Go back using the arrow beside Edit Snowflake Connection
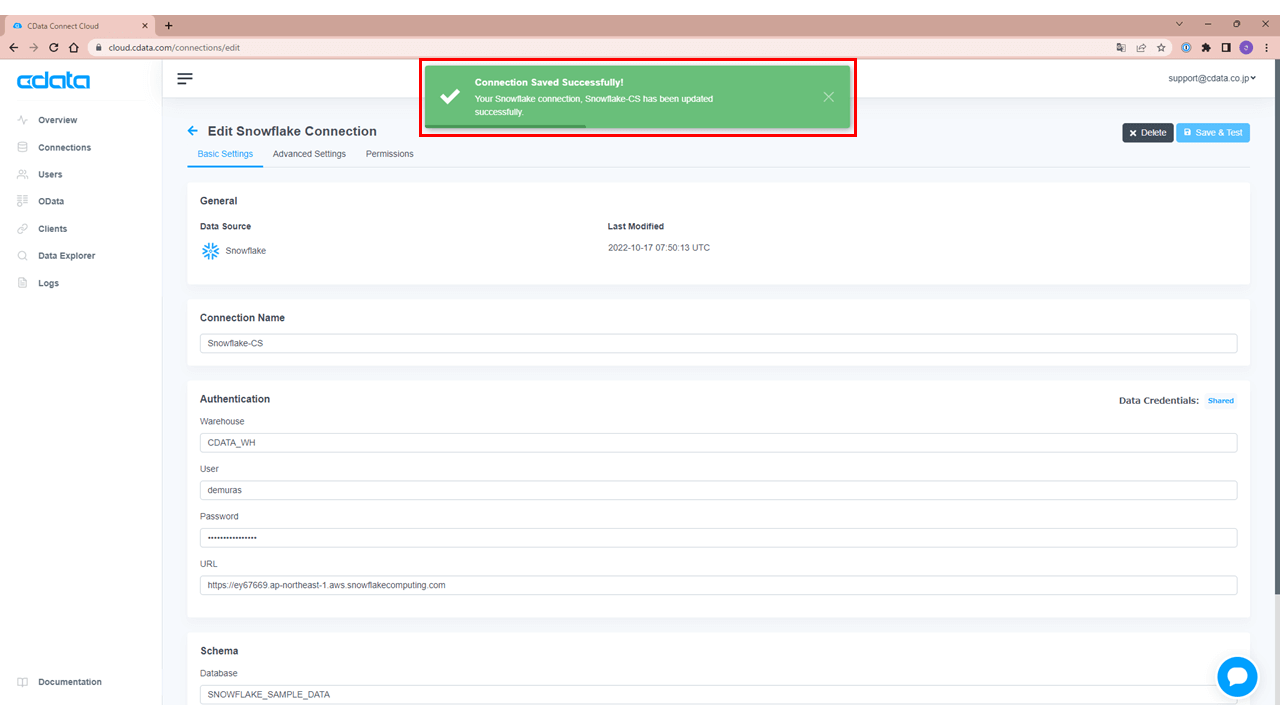Image resolution: width=1280 pixels, height=720 pixels. pyautogui.click(x=193, y=131)
